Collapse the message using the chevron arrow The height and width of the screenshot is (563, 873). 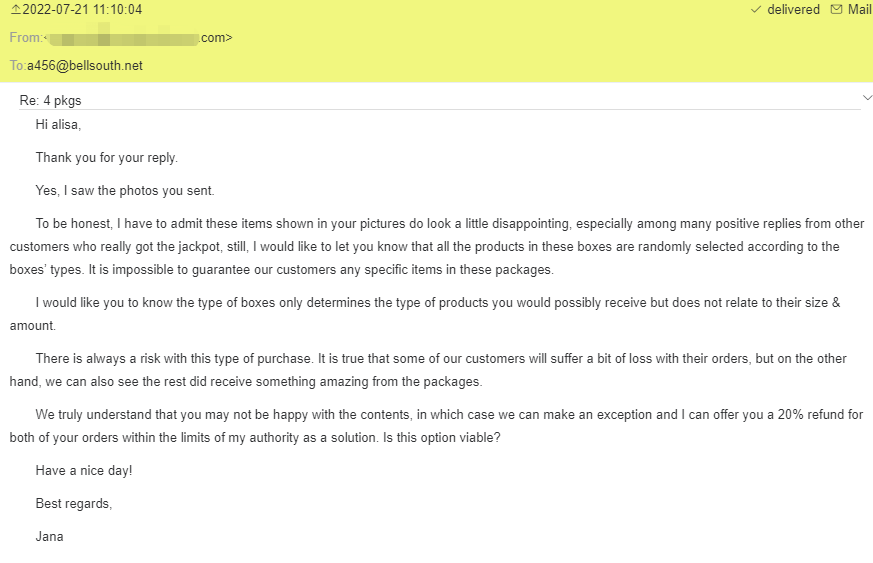[866, 97]
